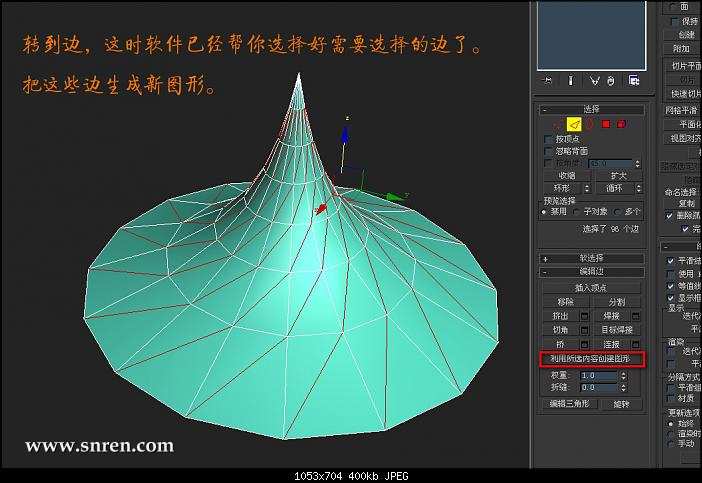Click the 收缩 (Shrink) button
The image size is (702, 483).
(567, 176)
